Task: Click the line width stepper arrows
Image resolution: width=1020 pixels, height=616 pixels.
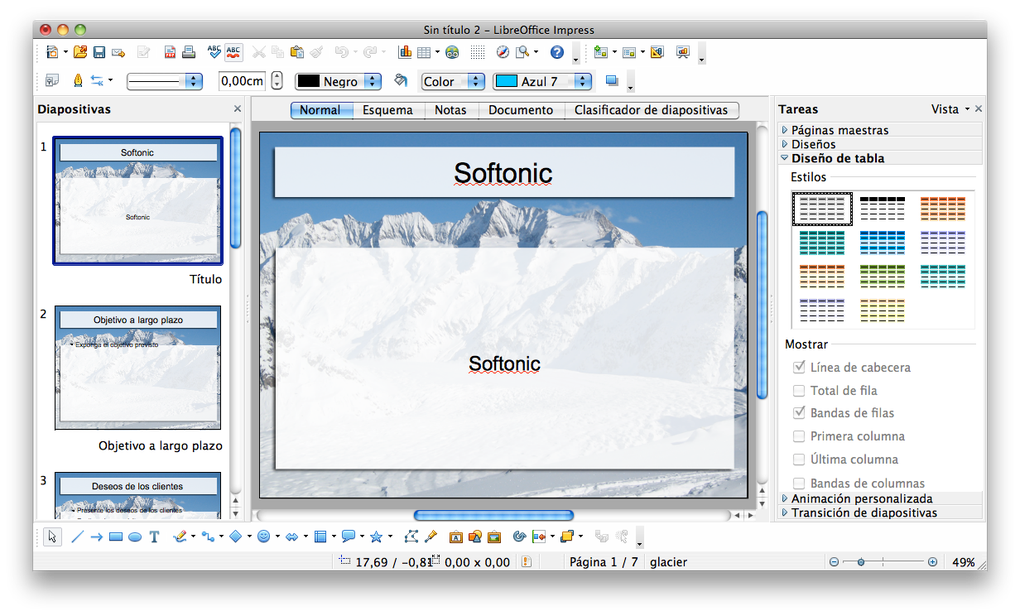Action: click(x=277, y=81)
